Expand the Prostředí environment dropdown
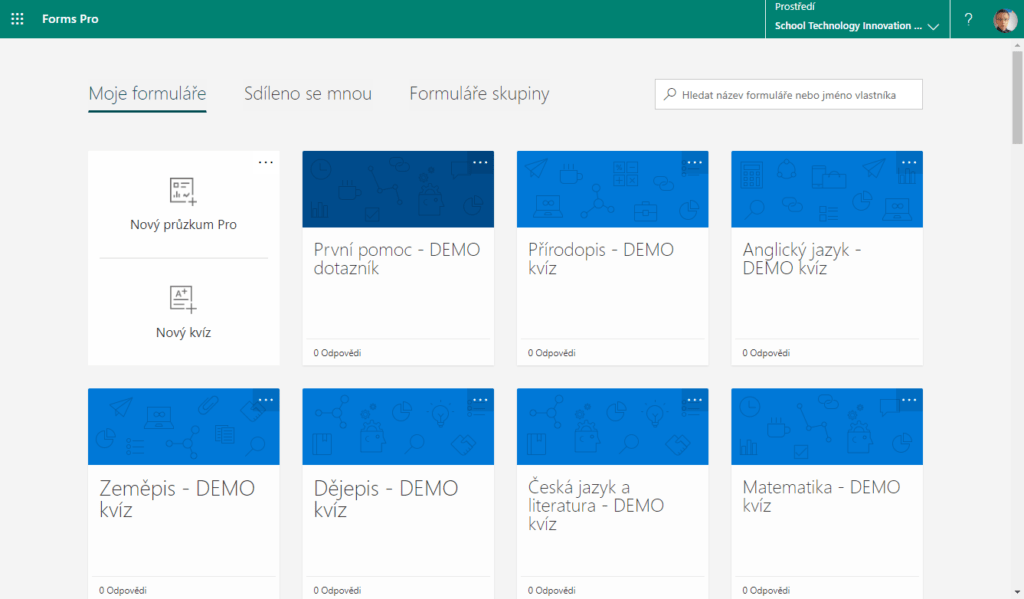 [x=857, y=19]
